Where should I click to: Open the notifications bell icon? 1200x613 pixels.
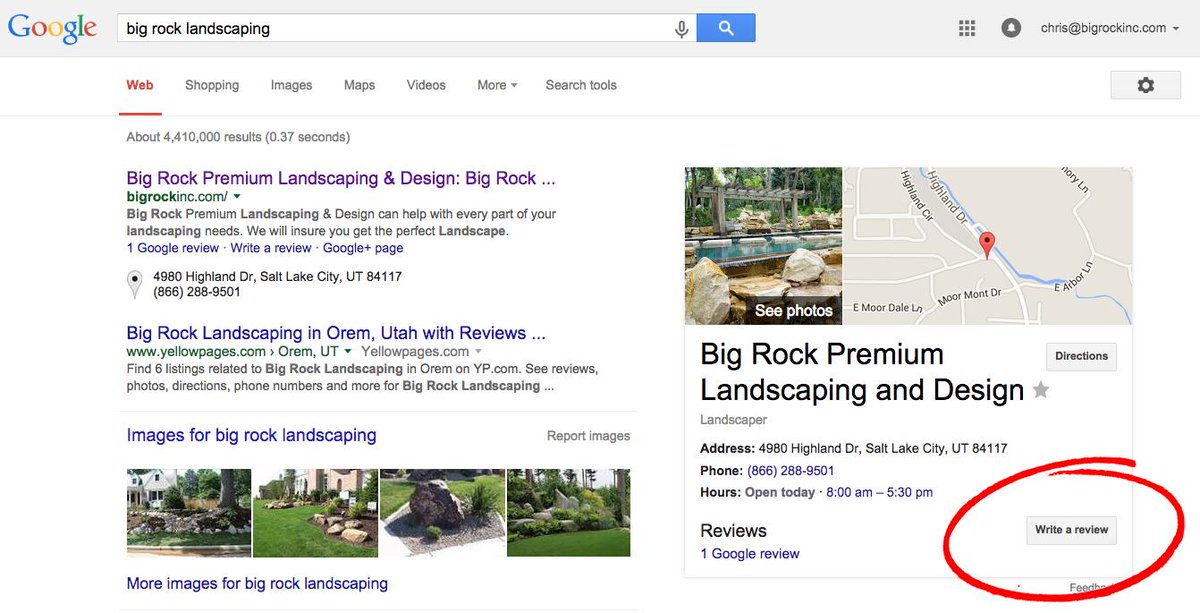click(1011, 29)
